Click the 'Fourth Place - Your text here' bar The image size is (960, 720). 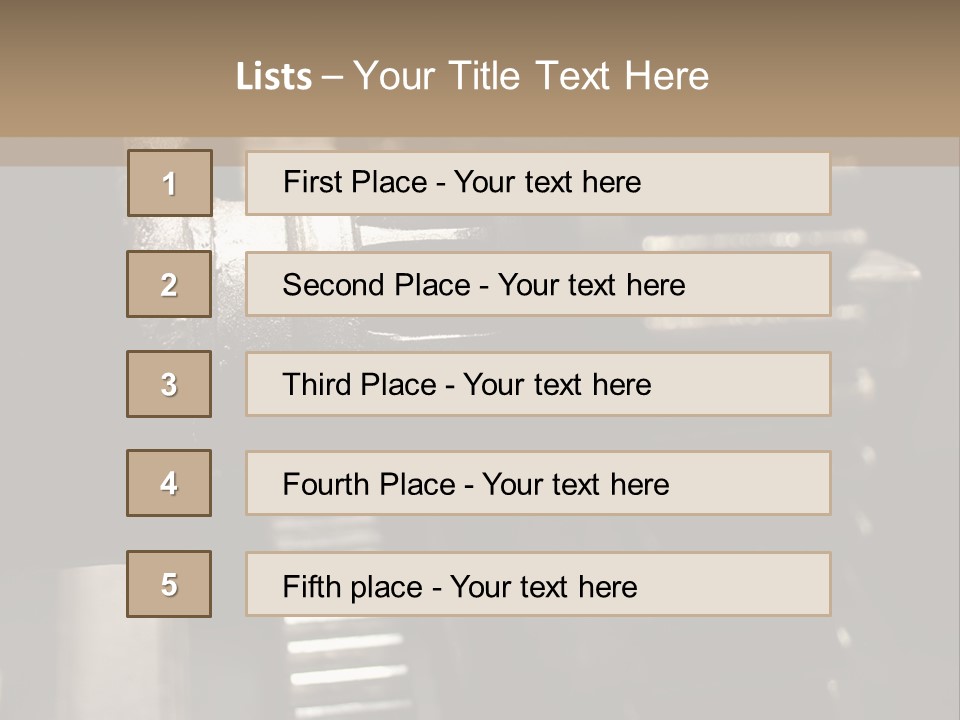[538, 483]
